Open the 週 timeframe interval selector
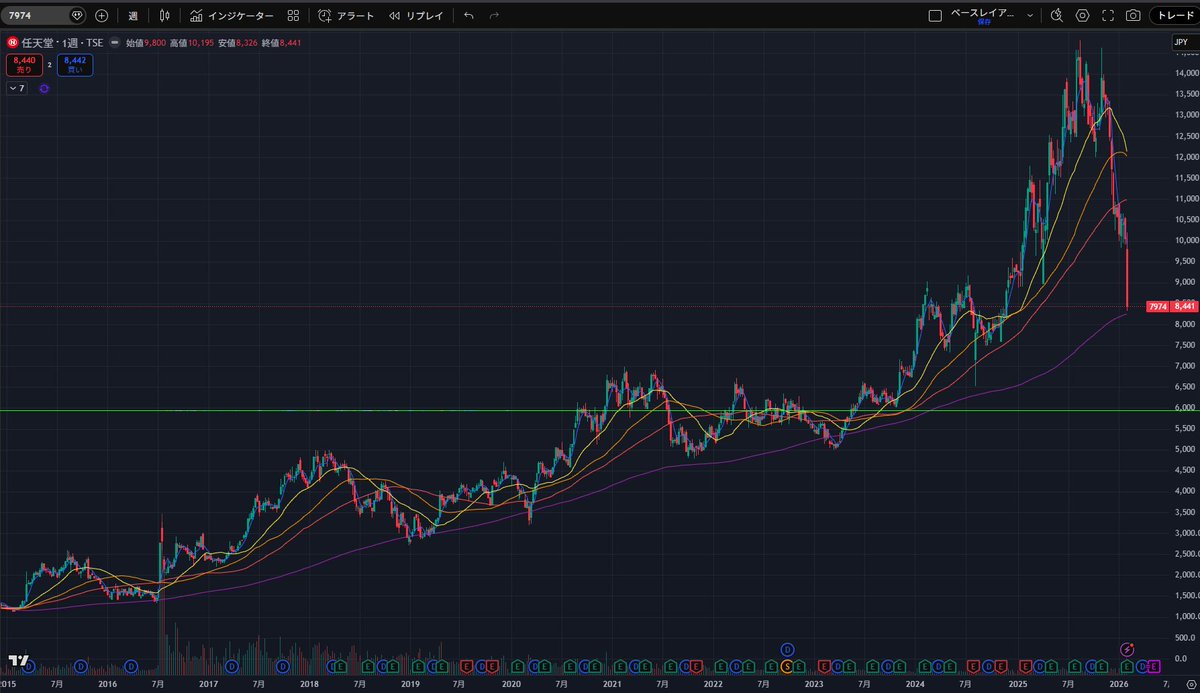Image resolution: width=1200 pixels, height=693 pixels. (x=133, y=16)
